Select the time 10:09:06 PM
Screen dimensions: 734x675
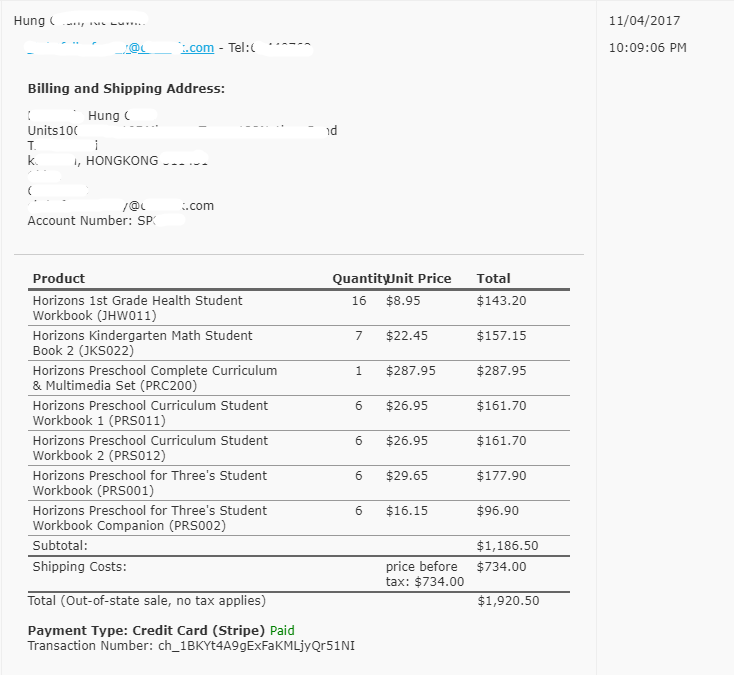tap(647, 48)
